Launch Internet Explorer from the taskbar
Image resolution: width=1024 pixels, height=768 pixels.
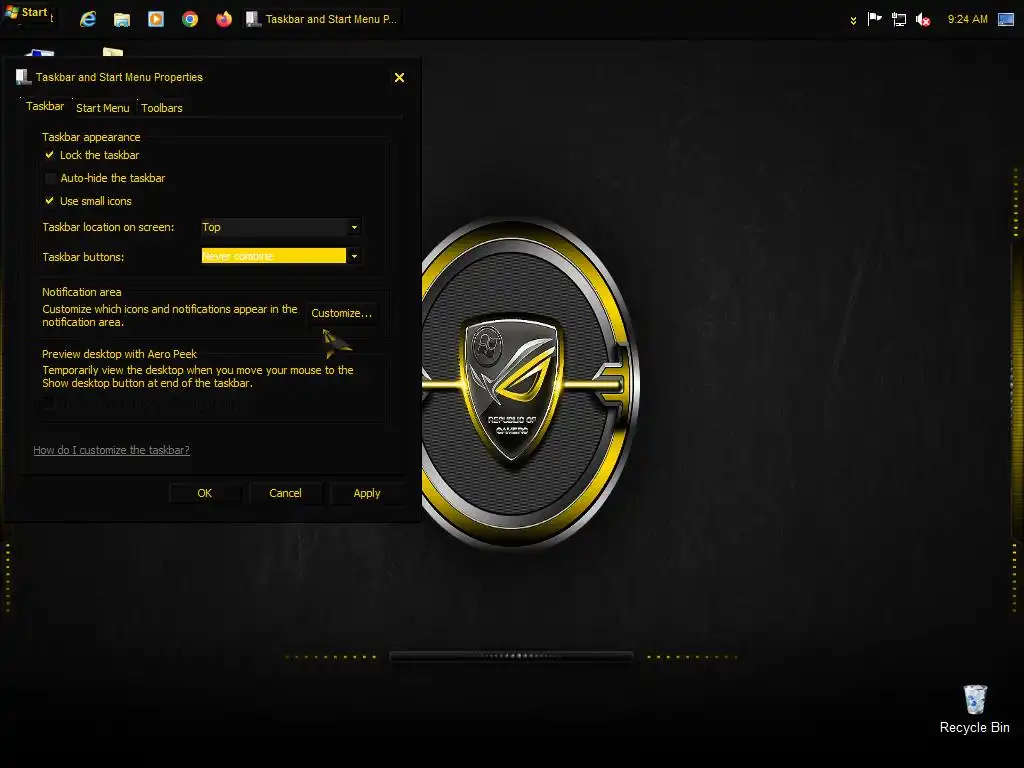[88, 19]
